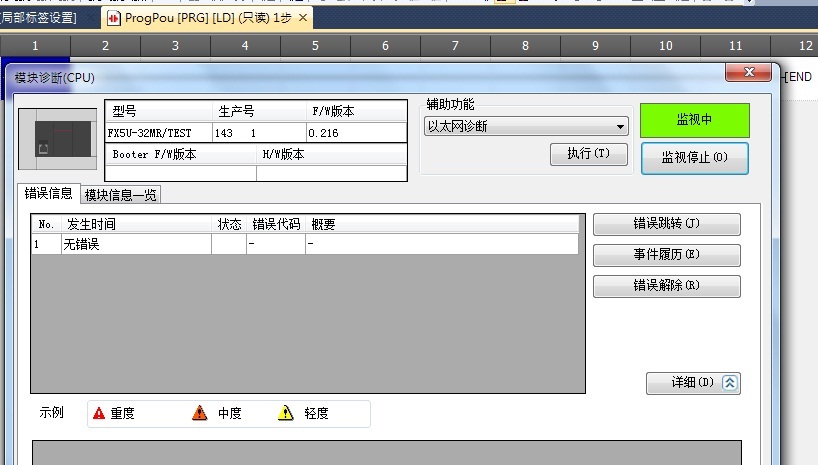Image resolution: width=818 pixels, height=465 pixels.
Task: Click the 错误解除(R) button
Action: click(x=666, y=286)
